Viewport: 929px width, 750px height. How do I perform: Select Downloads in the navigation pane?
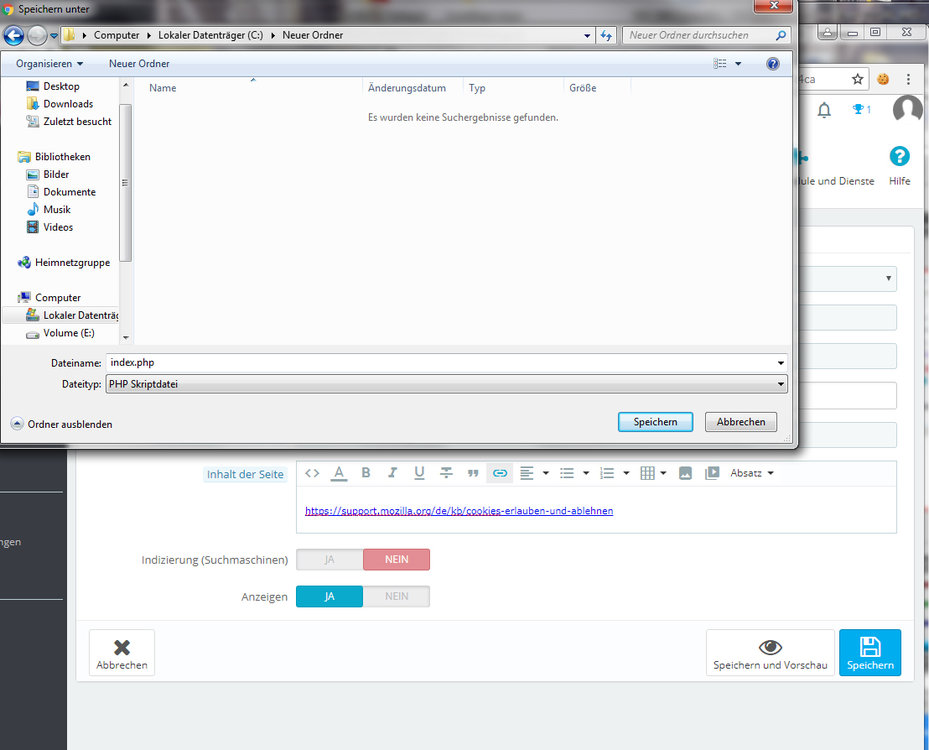pos(68,104)
